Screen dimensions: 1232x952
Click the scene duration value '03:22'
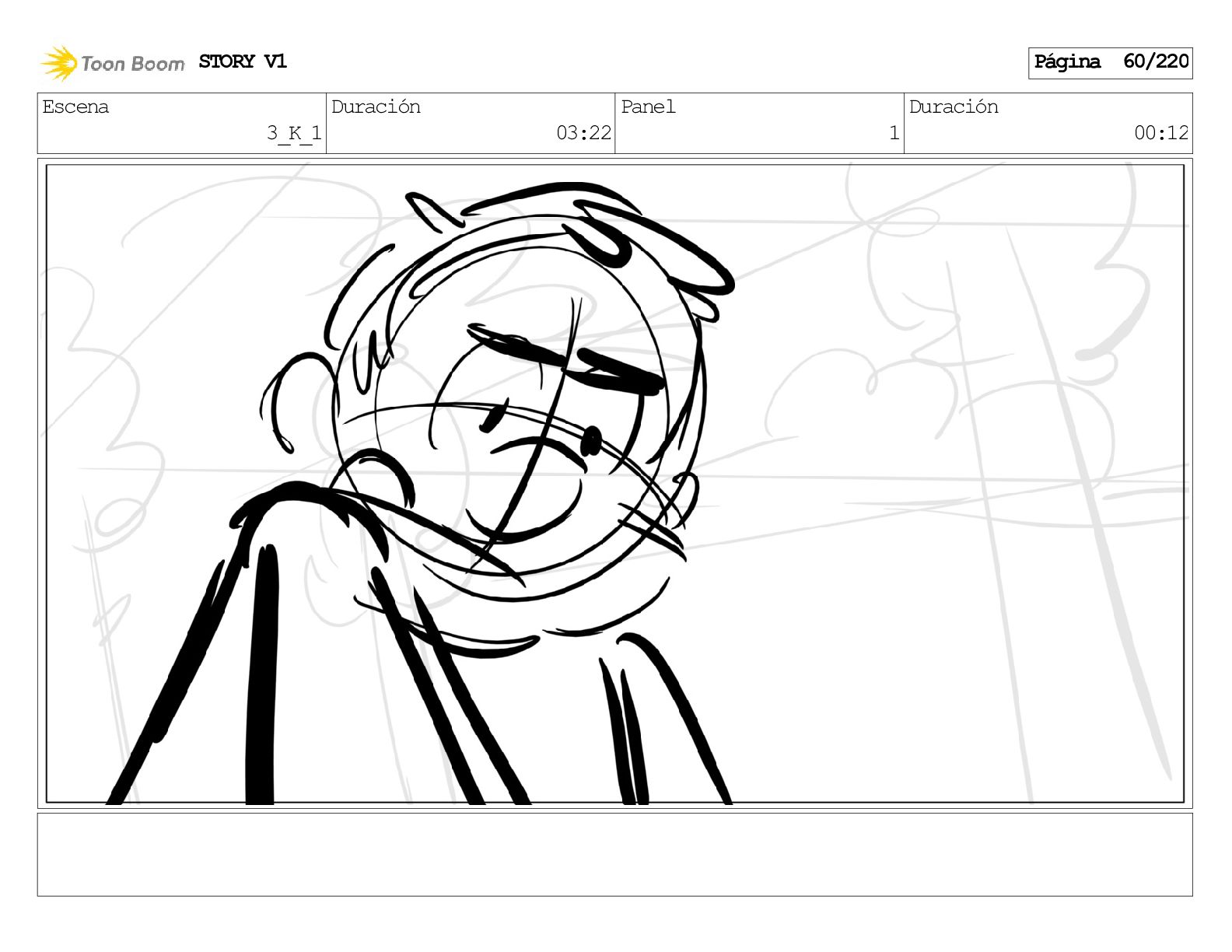tap(583, 133)
